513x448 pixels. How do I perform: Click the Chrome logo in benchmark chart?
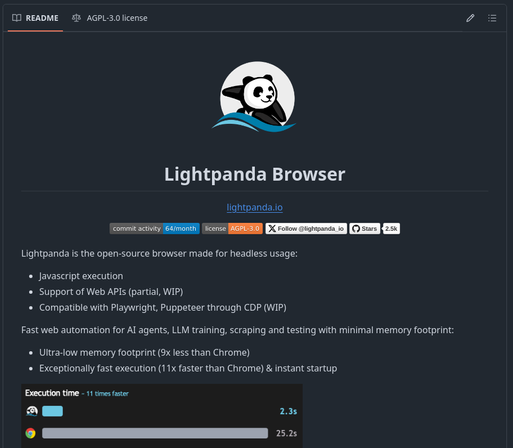(x=31, y=433)
